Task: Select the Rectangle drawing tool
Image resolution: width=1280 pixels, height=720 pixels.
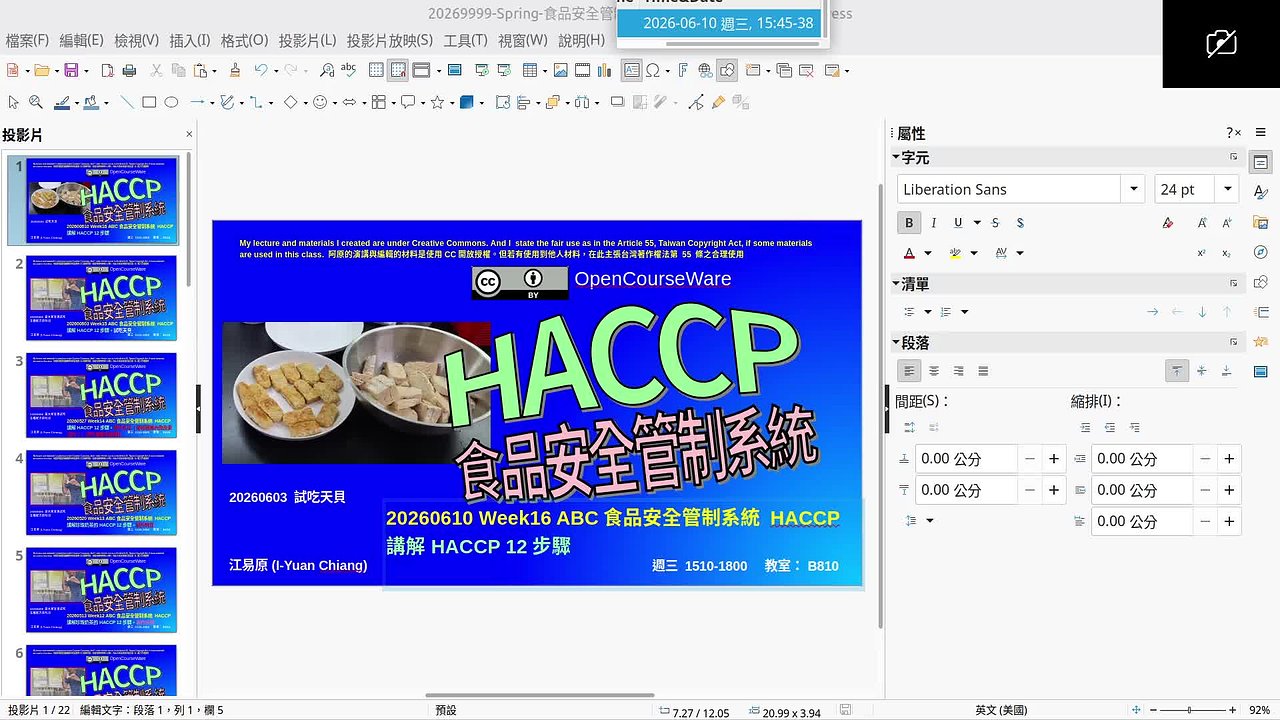Action: 149,102
